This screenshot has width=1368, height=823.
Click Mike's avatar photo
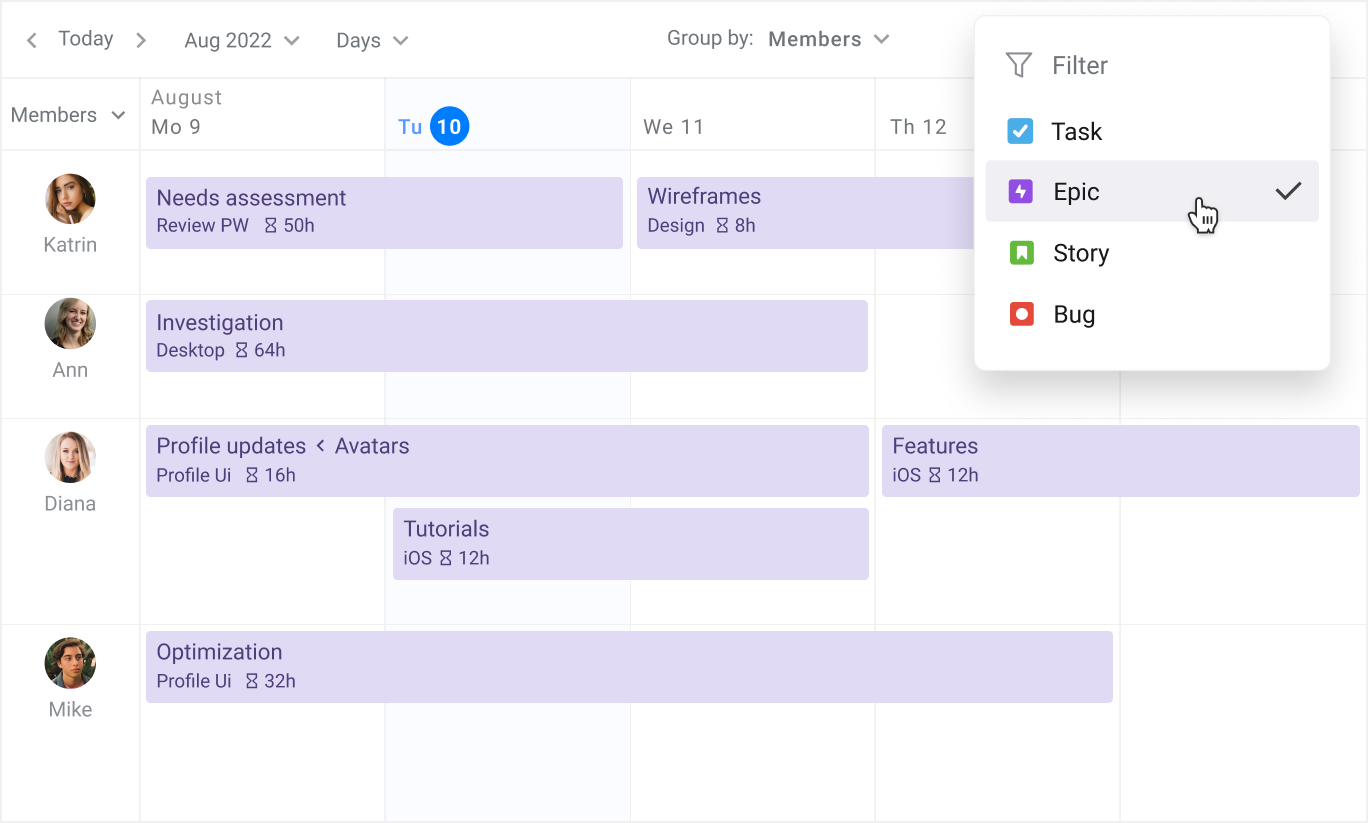tap(70, 663)
